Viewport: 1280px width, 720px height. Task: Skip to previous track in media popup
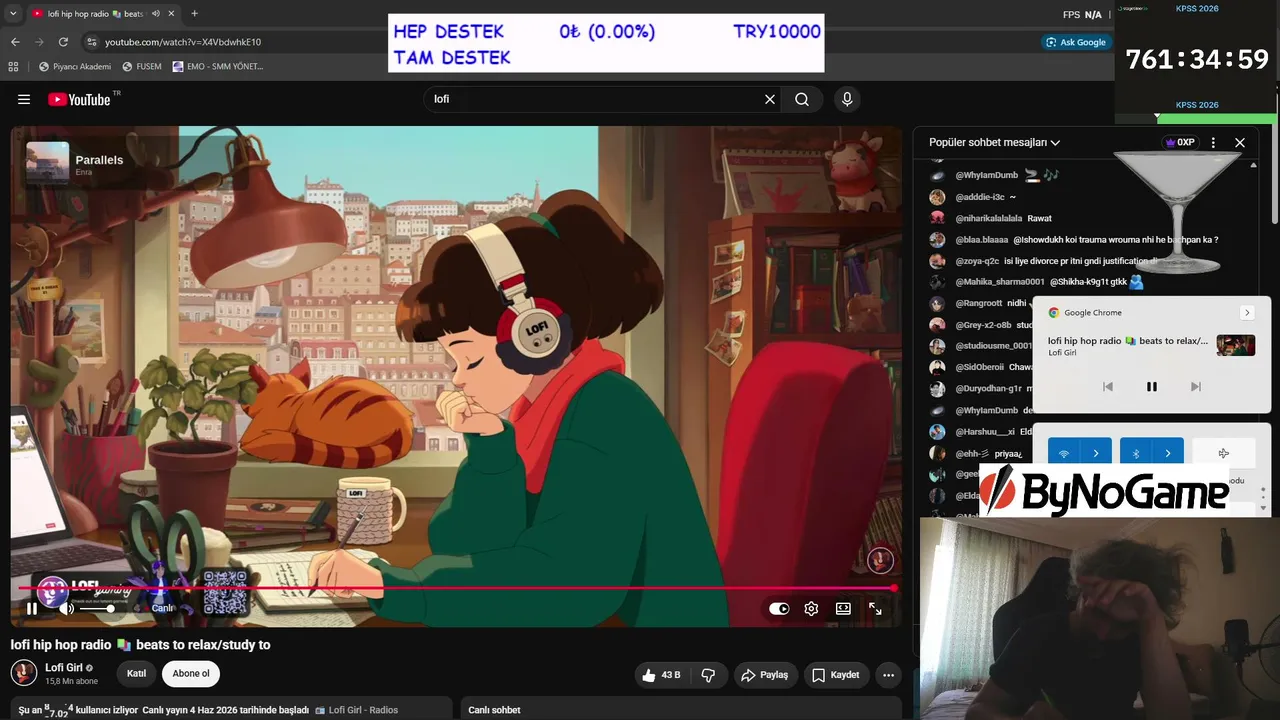pyautogui.click(x=1107, y=387)
